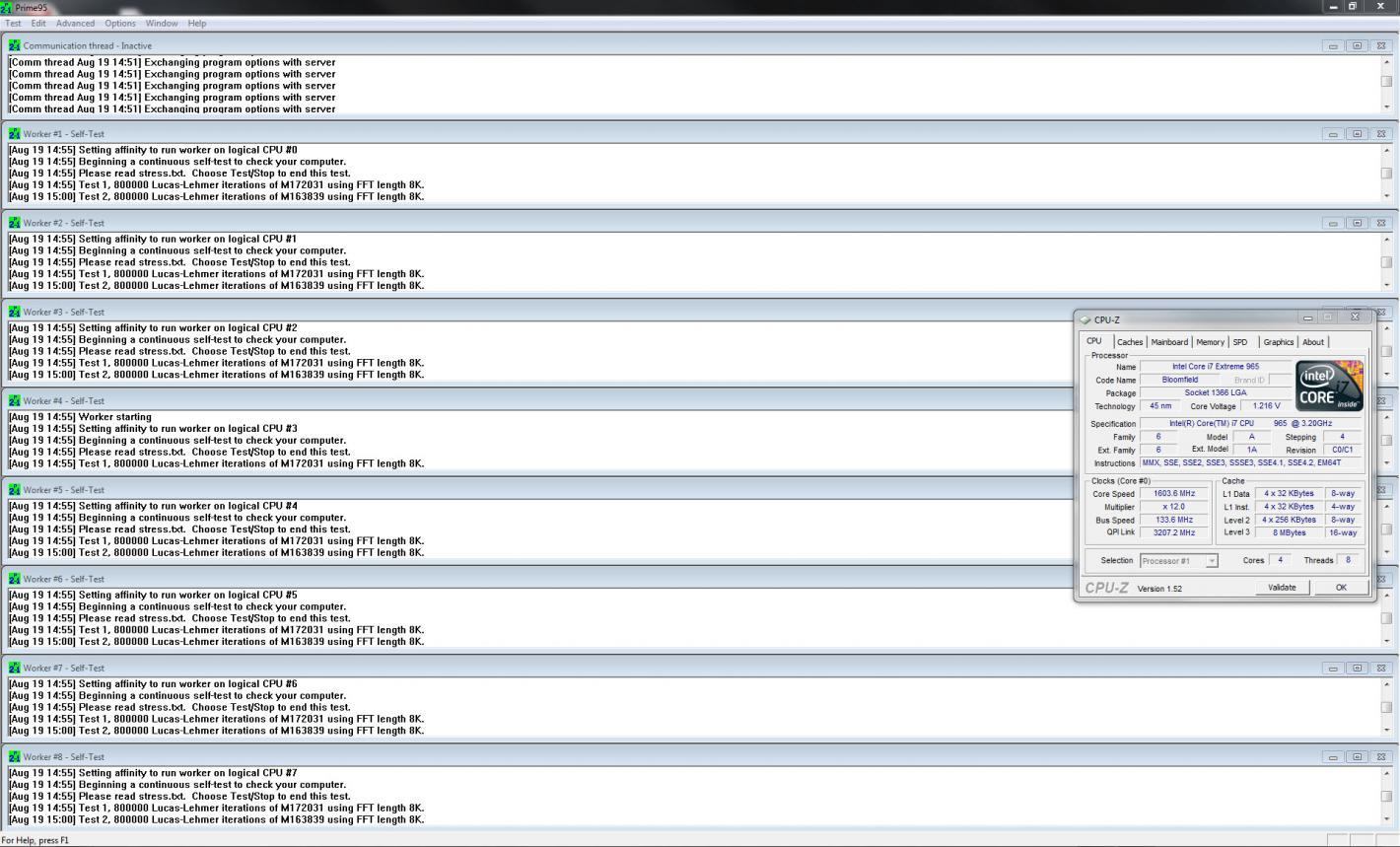Image resolution: width=1400 pixels, height=847 pixels.
Task: Minimize the Communication thread window
Action: click(x=1333, y=45)
